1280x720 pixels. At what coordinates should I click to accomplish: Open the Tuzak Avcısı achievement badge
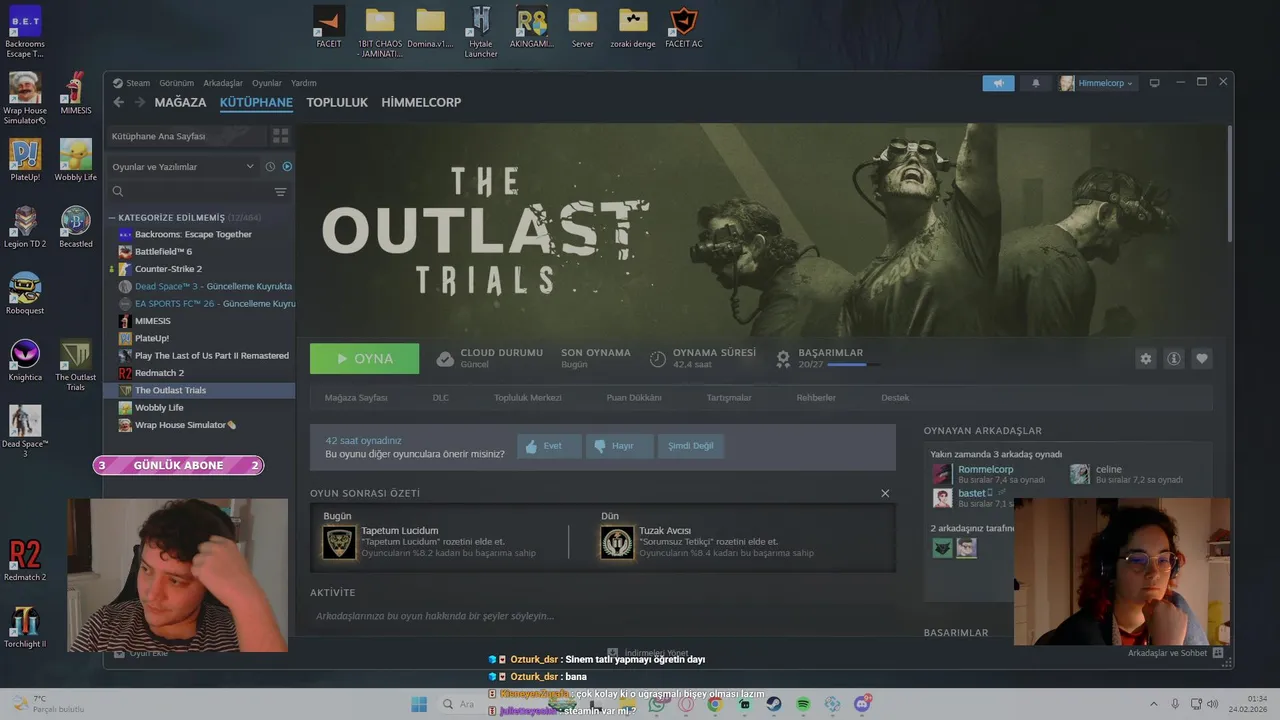pos(617,542)
